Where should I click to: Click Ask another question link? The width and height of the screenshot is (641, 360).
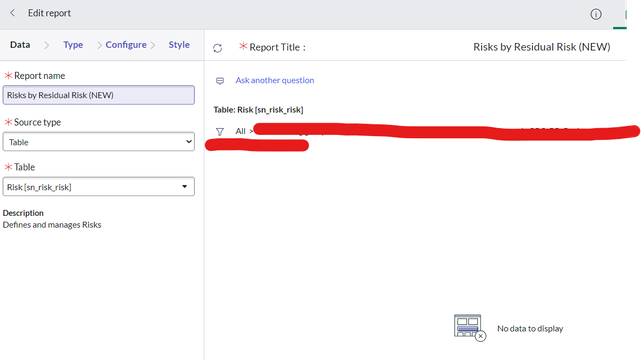275,80
